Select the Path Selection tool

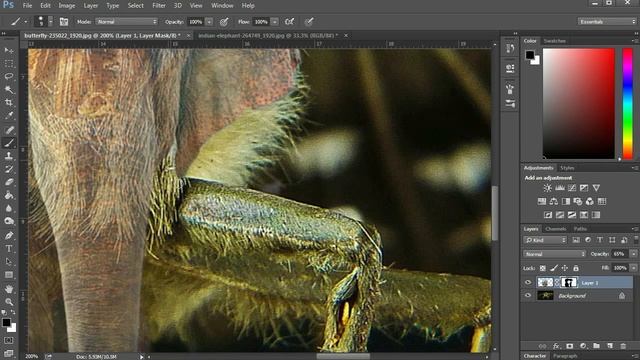(x=9, y=262)
